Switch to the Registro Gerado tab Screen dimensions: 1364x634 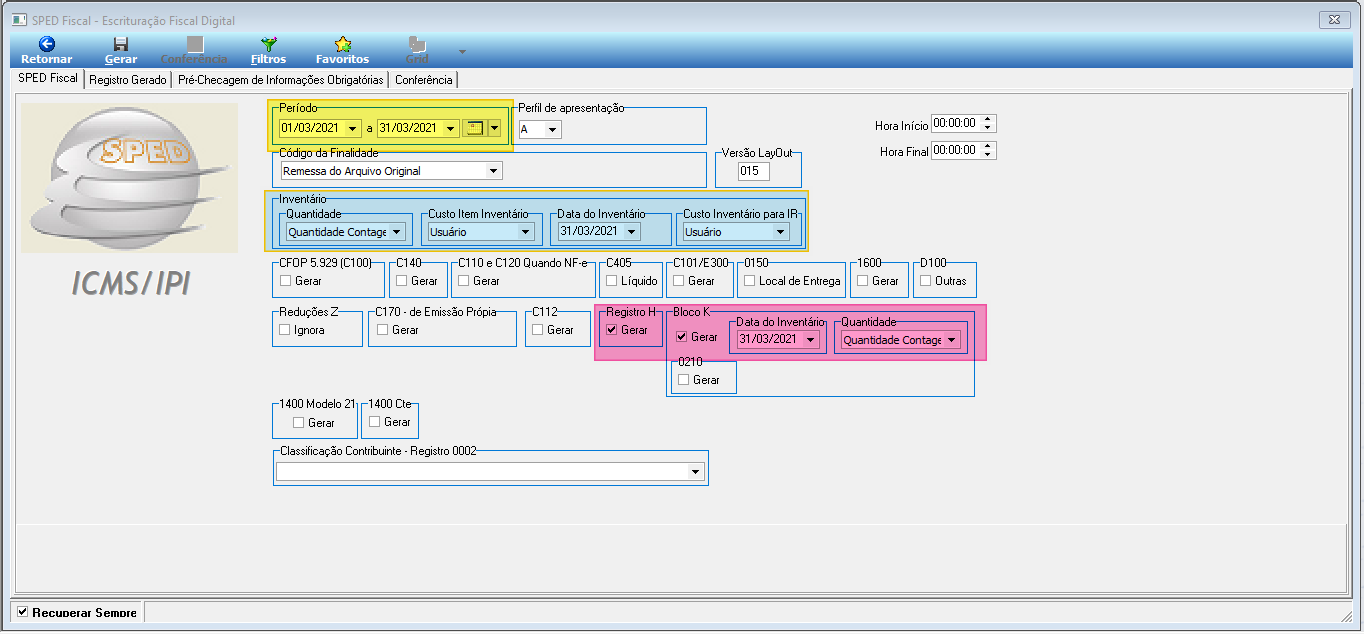pos(127,80)
